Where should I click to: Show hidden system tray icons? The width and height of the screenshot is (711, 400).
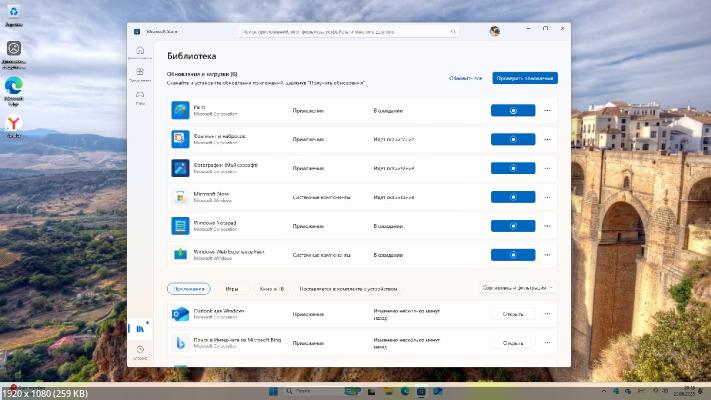(604, 391)
